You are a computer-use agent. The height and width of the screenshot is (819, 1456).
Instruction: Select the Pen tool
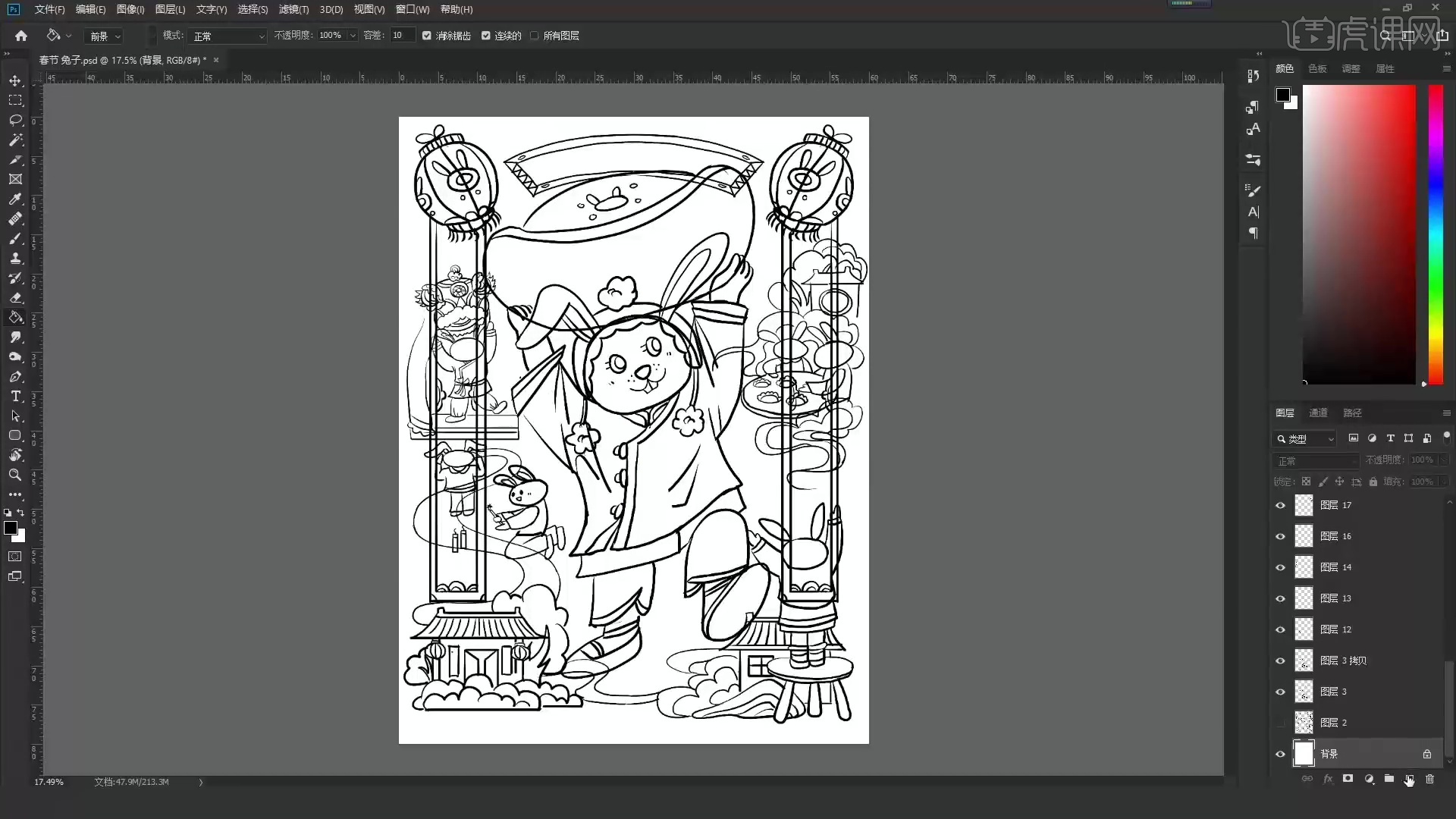pos(15,376)
